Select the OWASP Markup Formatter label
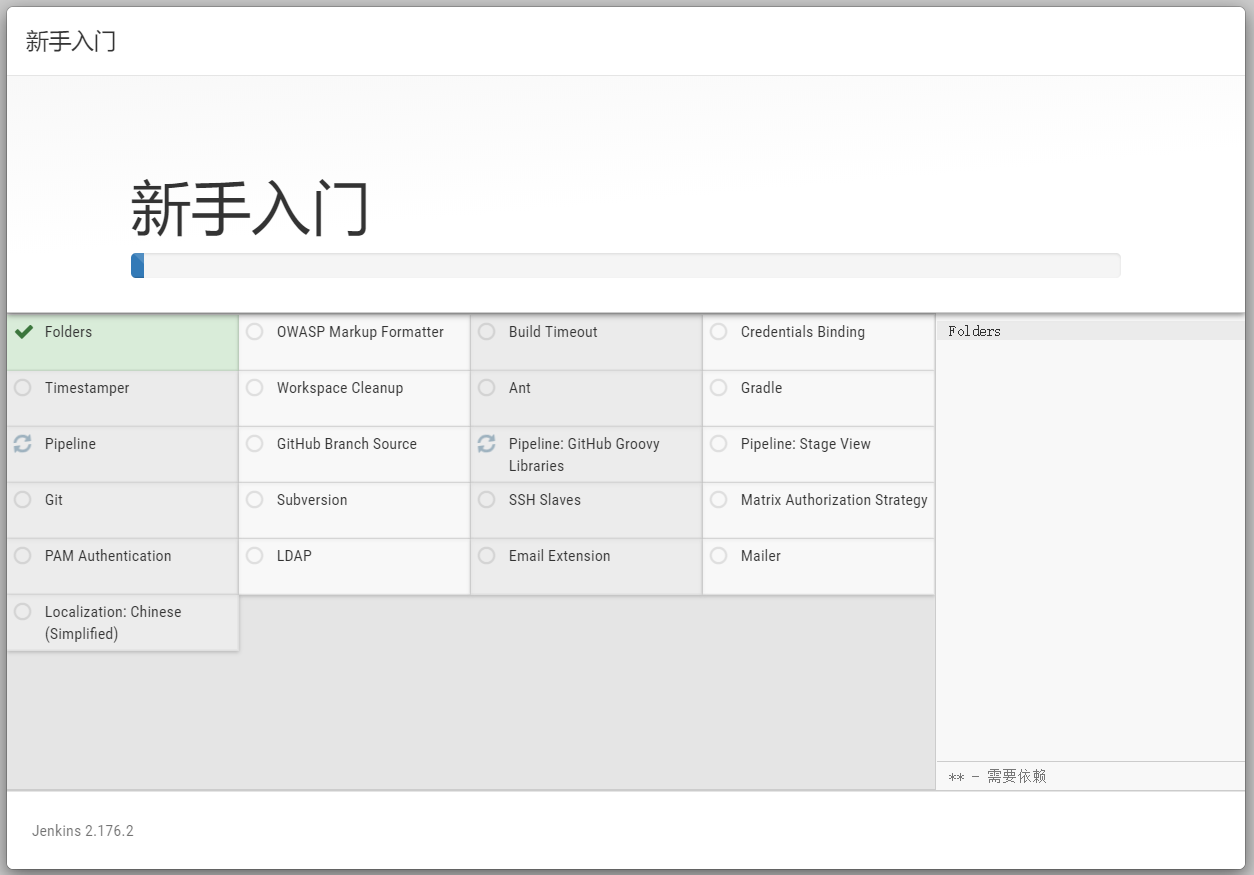1254x875 pixels. (x=360, y=332)
